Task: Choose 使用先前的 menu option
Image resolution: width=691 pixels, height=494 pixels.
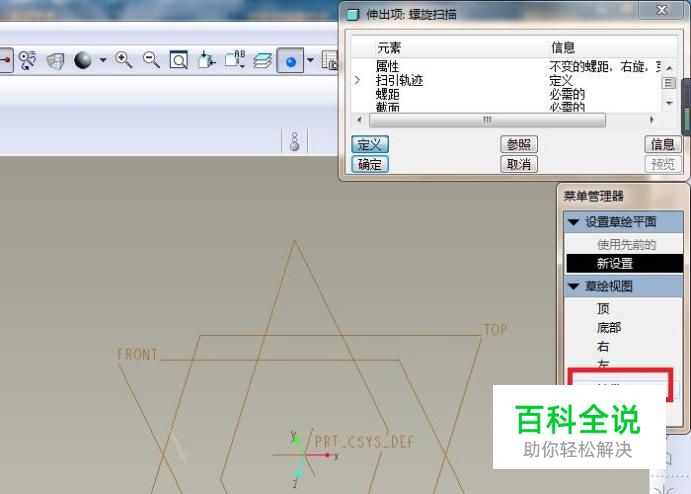Action: click(x=624, y=244)
